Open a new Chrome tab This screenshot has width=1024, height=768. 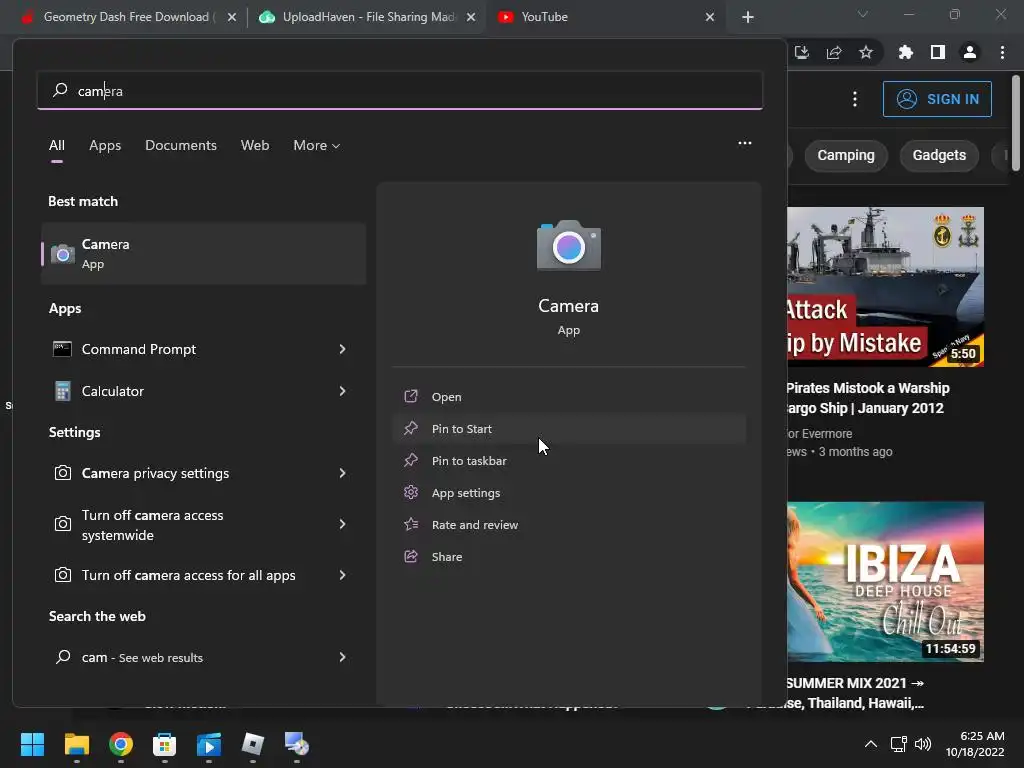click(748, 17)
